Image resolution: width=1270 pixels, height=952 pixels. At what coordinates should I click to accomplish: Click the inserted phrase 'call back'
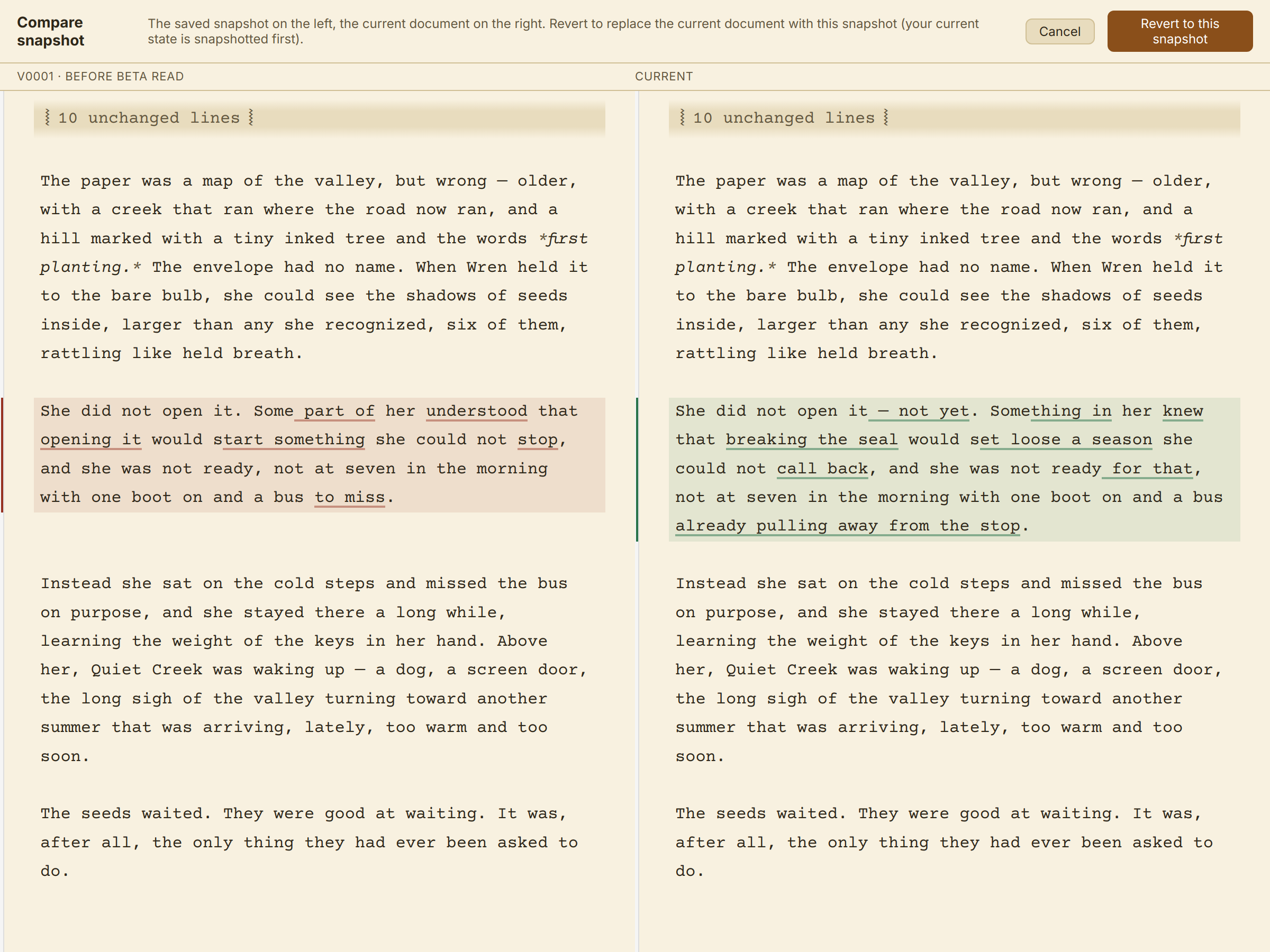point(822,469)
